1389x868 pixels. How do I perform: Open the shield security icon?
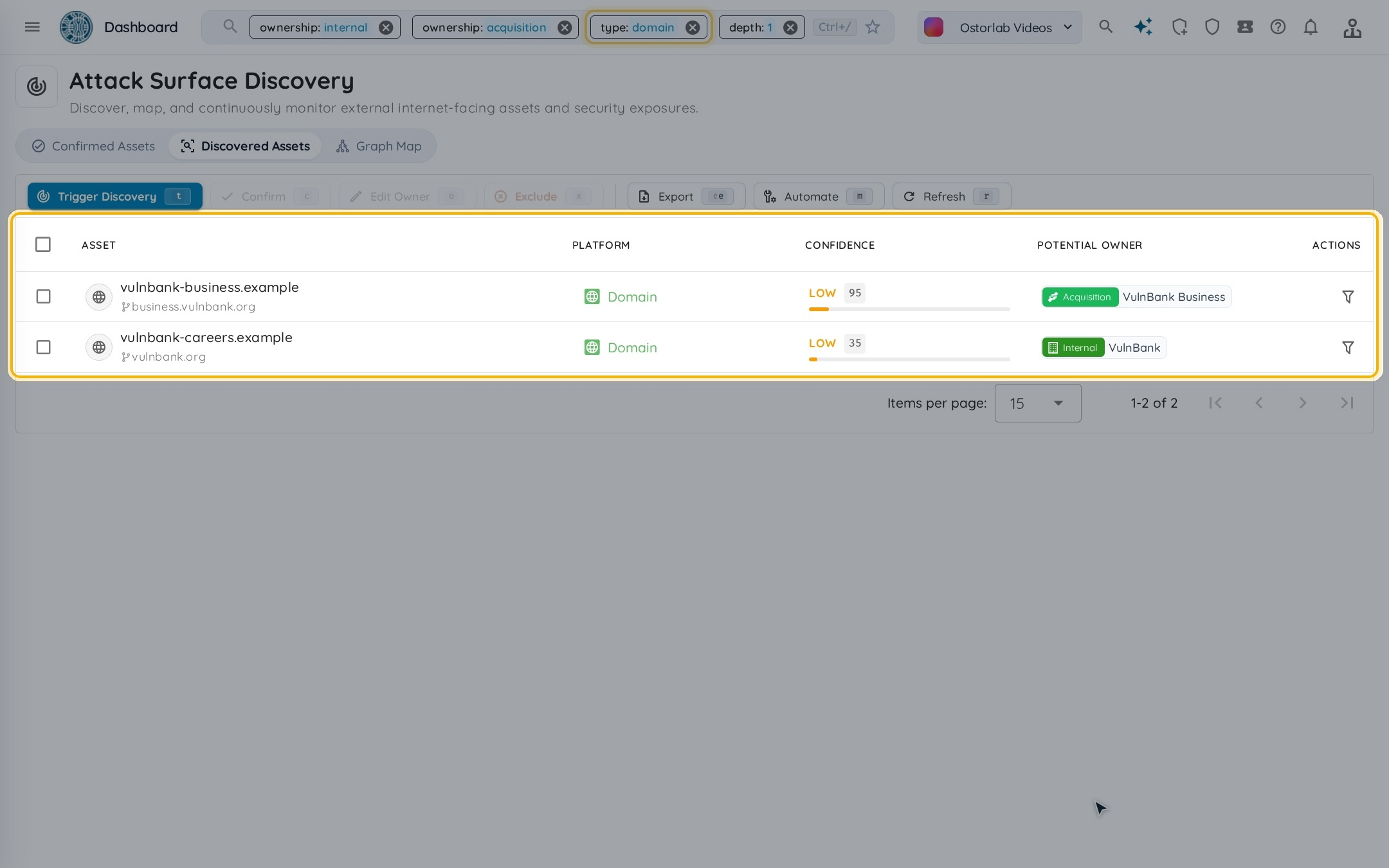tap(1212, 27)
